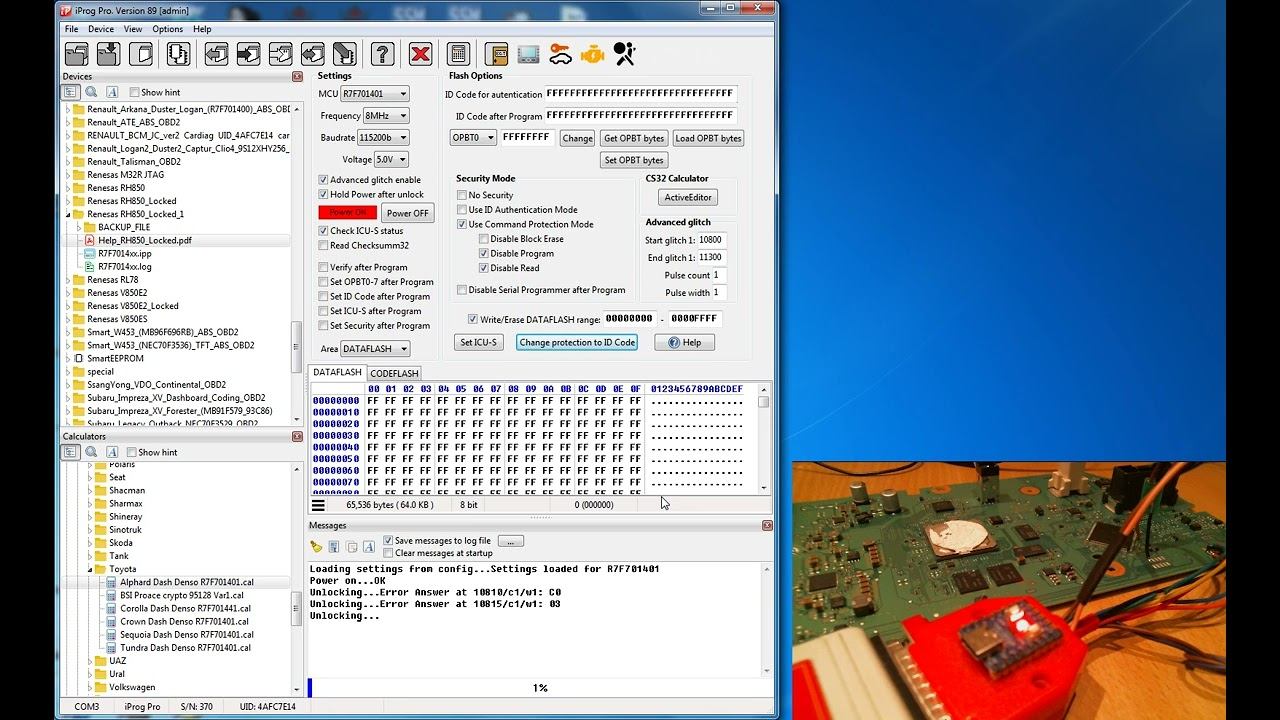Click Change protection to ID Code button
The image size is (1280, 720).
pyautogui.click(x=577, y=342)
